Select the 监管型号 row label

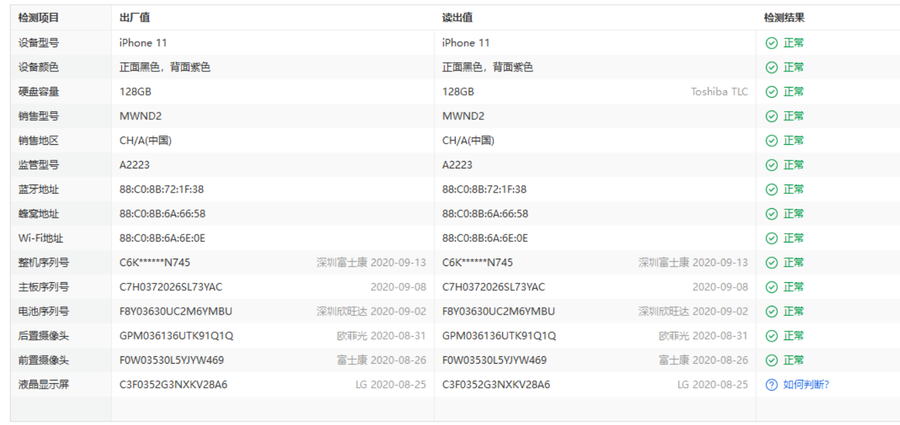click(x=38, y=165)
